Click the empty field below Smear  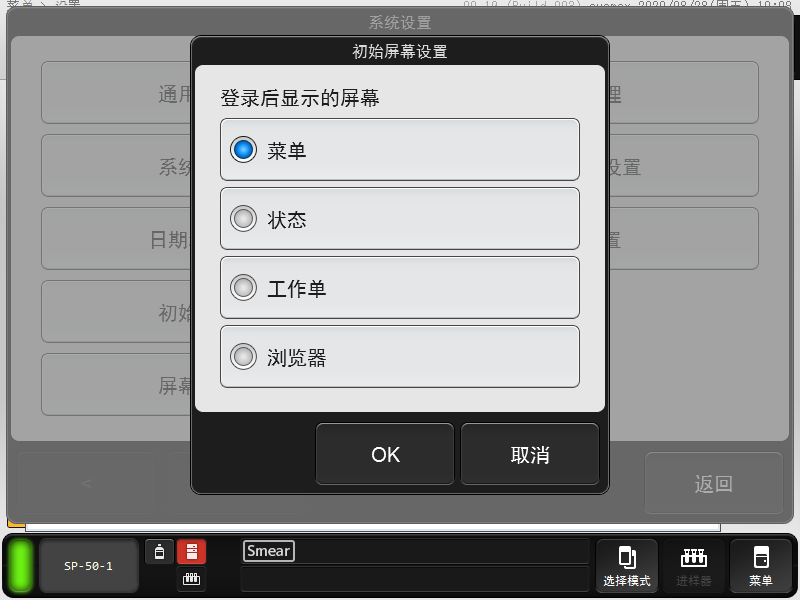414,579
